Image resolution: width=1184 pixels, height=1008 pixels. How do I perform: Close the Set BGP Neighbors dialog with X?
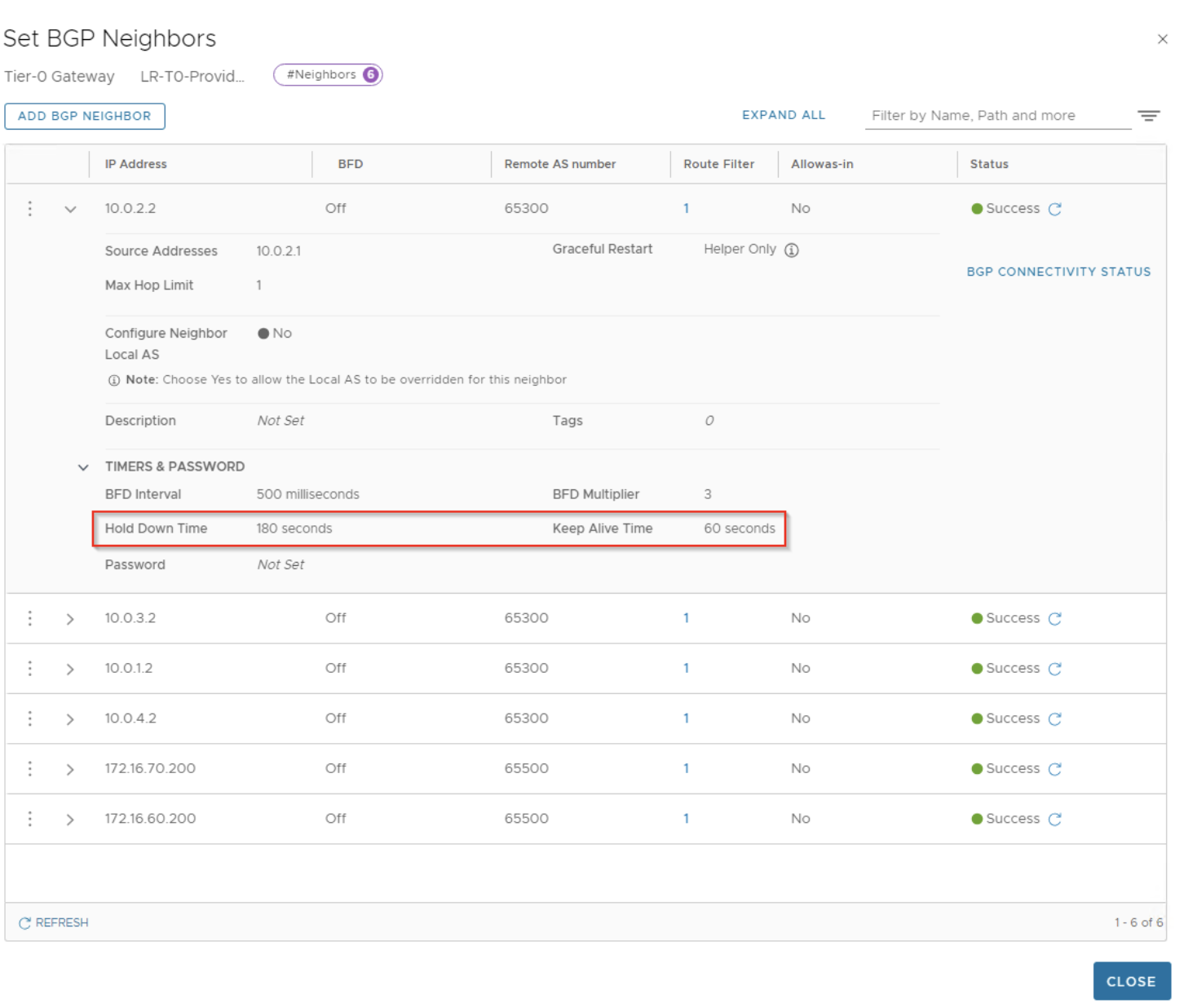tap(1162, 39)
